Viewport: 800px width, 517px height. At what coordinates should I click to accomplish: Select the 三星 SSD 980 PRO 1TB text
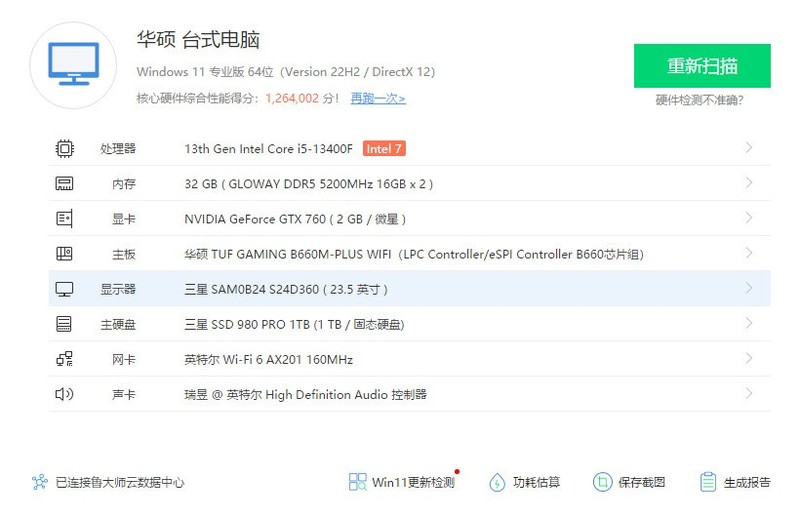[x=294, y=325]
